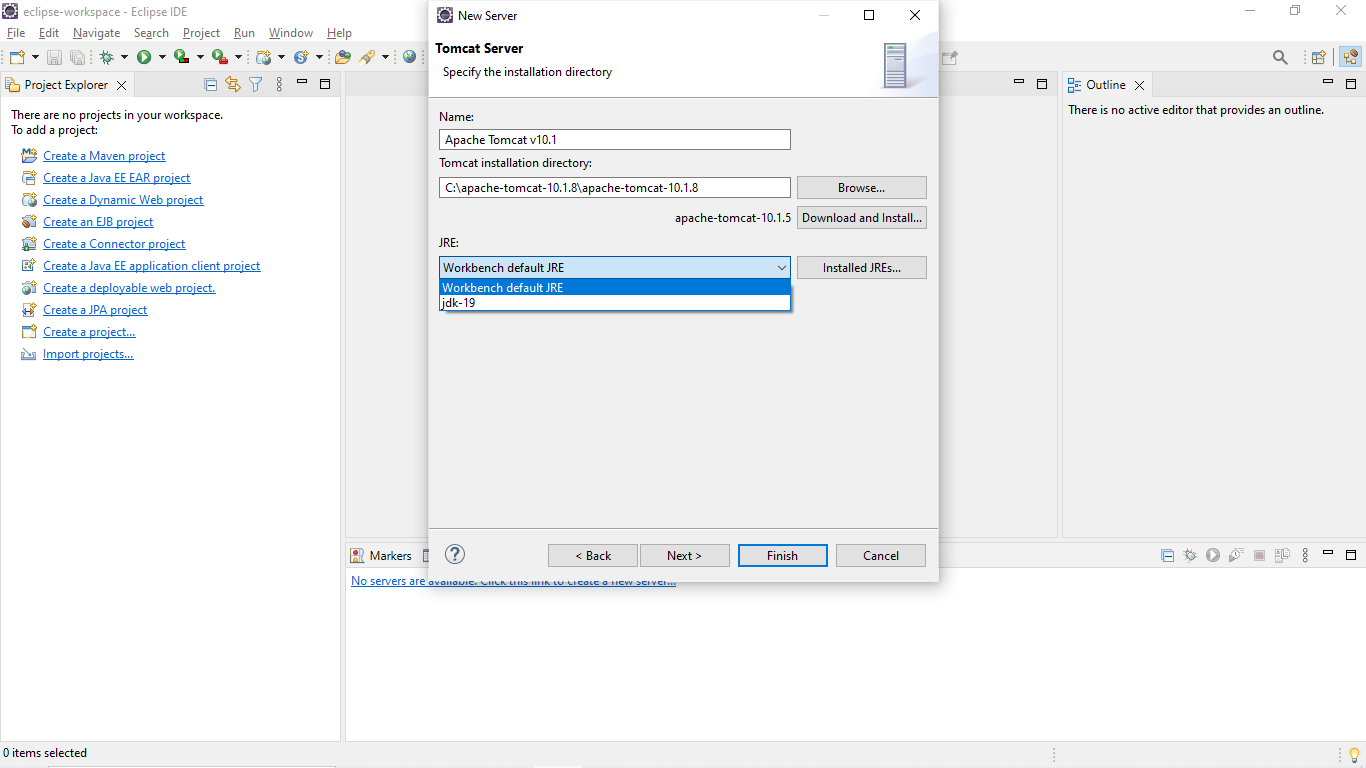Select the Java EE perspective icon
1366x768 pixels.
1350,57
